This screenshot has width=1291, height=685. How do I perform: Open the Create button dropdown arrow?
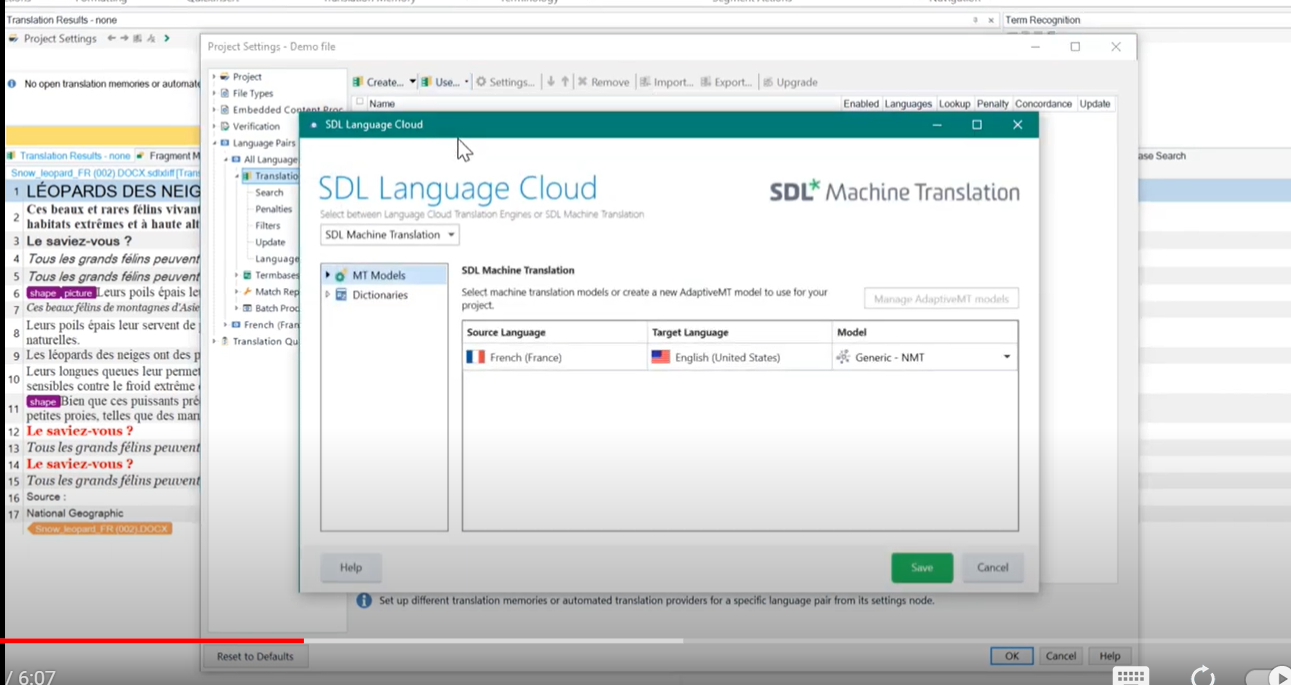[412, 82]
